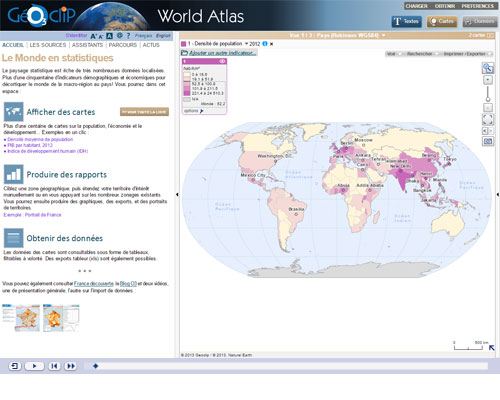Viewport: 500px width, 400px height.
Task: Open Densité moyenne de population example map
Action: [40, 139]
